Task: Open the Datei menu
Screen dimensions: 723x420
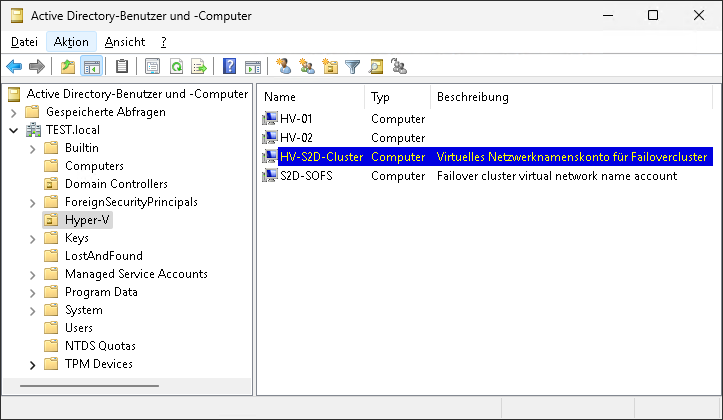Action: click(x=24, y=42)
